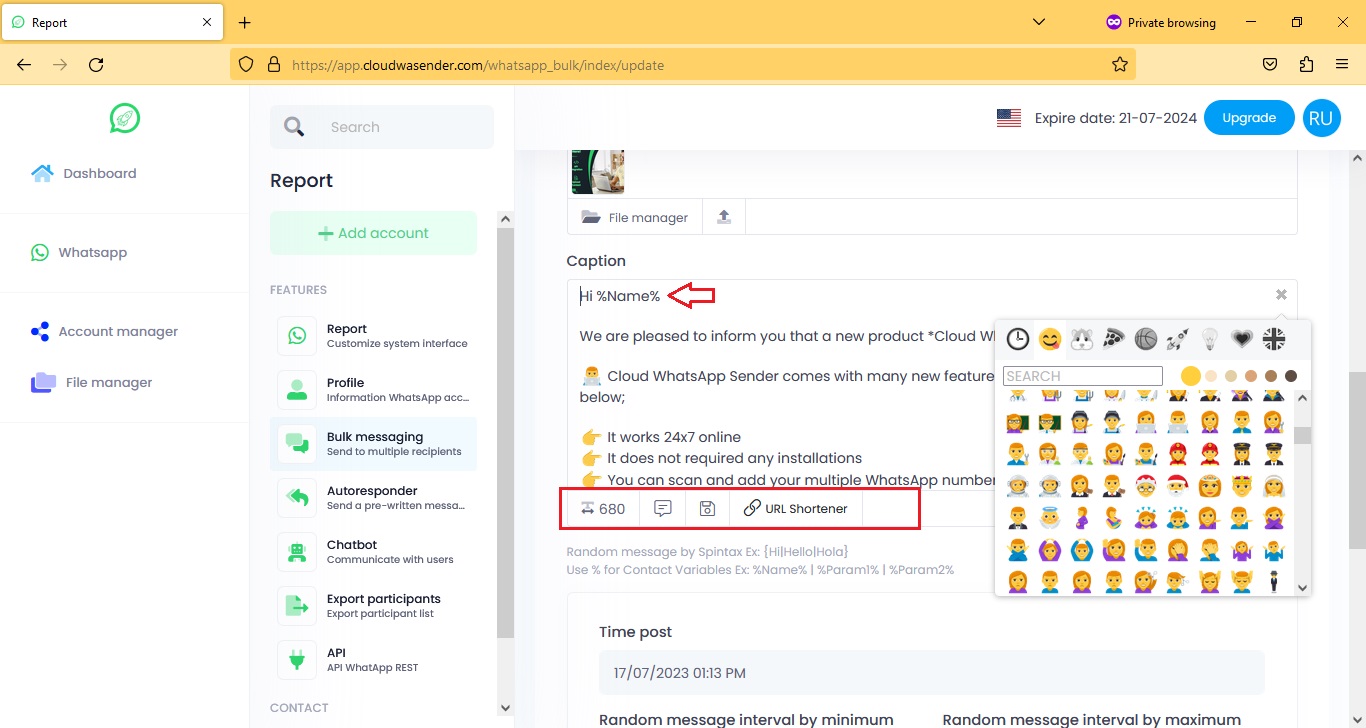Open the recent emojis clock tab
The width and height of the screenshot is (1366, 728).
coord(1018,339)
